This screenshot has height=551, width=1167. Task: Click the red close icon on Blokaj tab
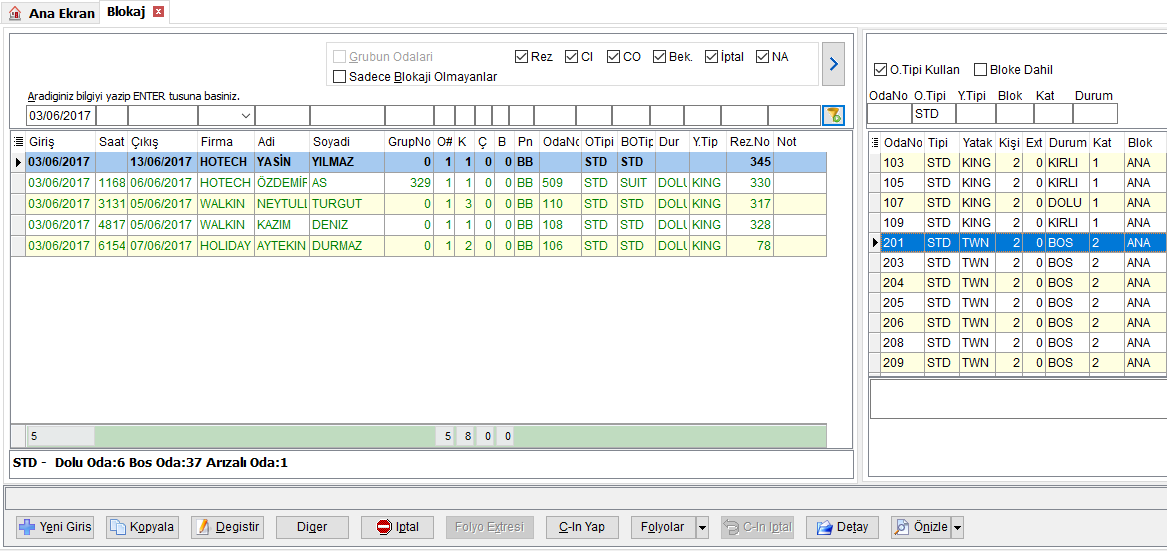click(x=158, y=11)
